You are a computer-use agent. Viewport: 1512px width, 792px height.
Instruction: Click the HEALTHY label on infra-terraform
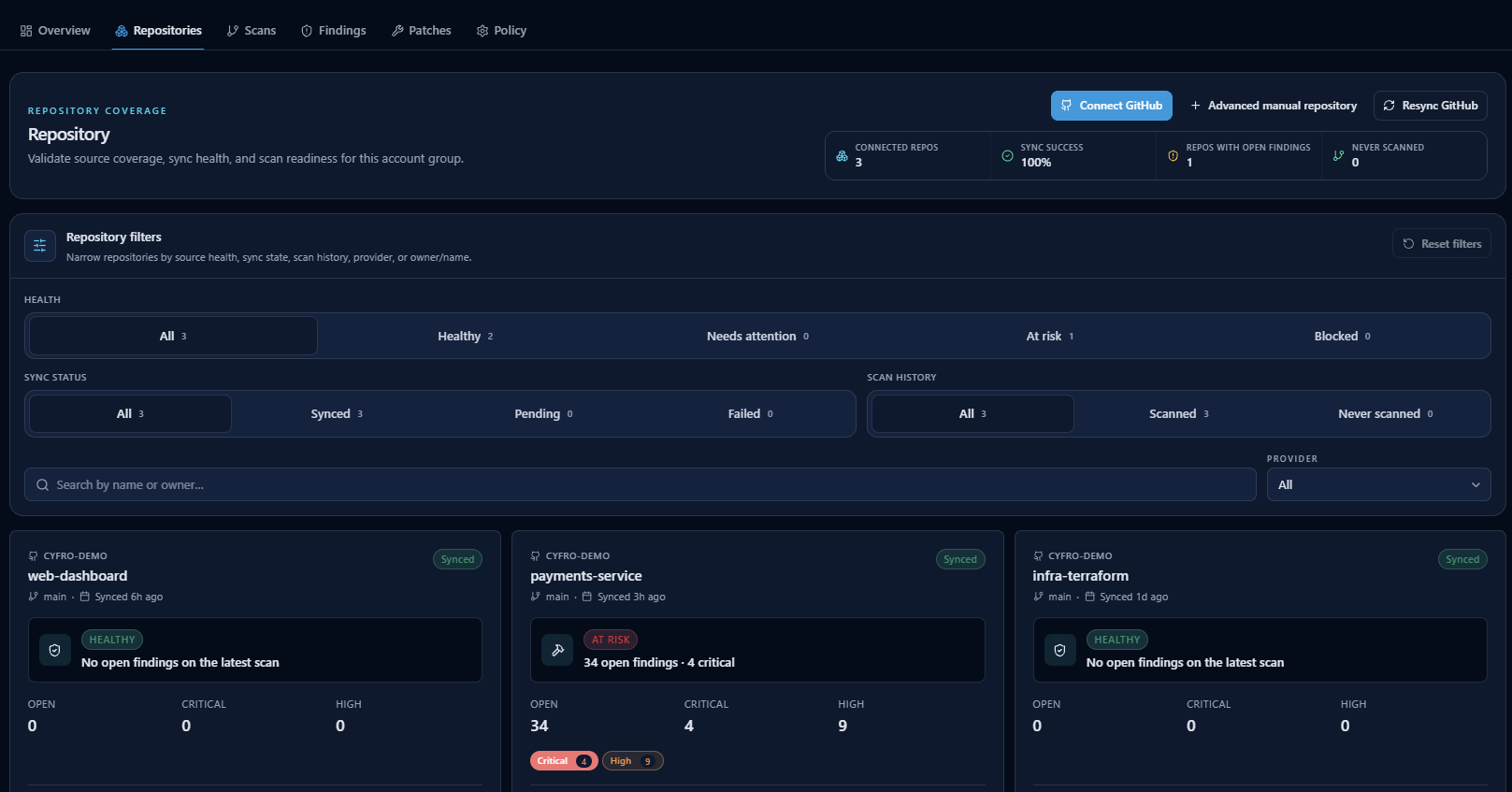1117,640
